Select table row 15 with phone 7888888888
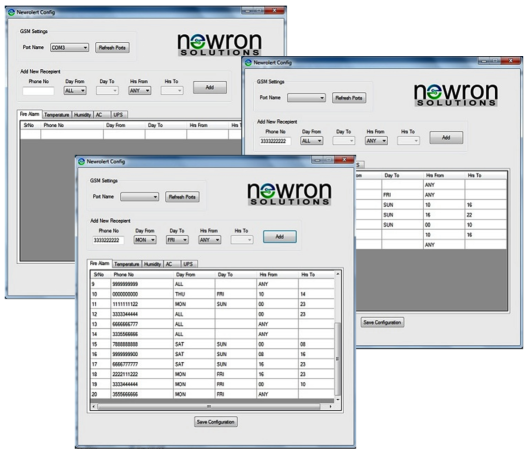 click(x=213, y=344)
